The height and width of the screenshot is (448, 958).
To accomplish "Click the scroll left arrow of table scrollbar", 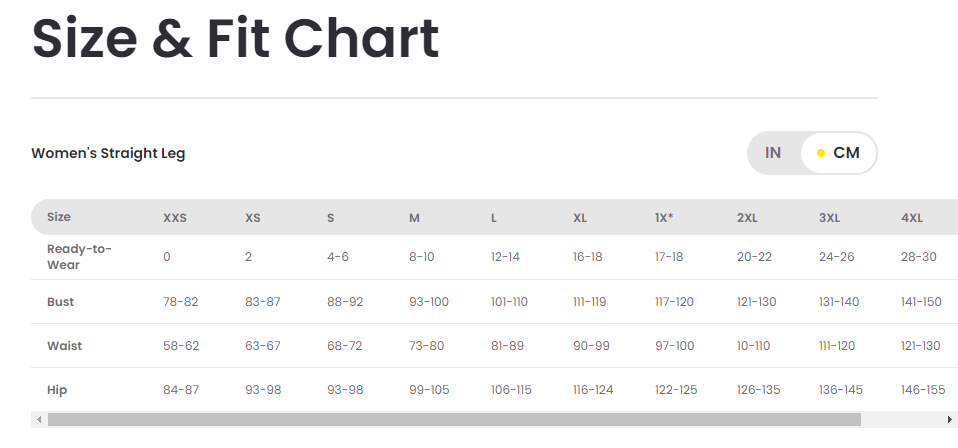I will point(39,419).
